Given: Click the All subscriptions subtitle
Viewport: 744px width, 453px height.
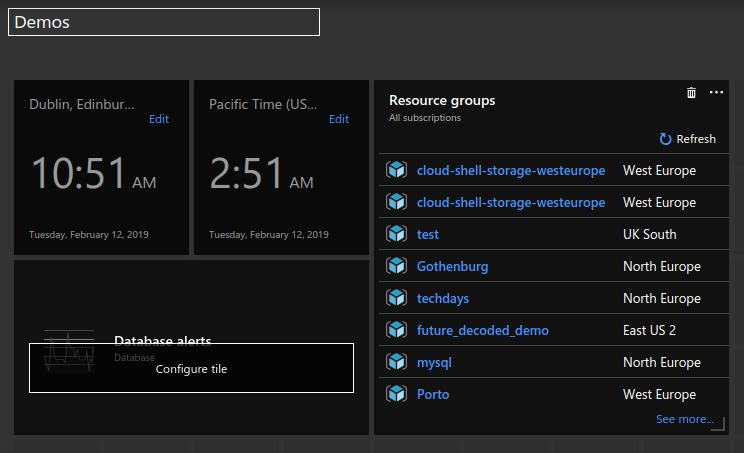Looking at the screenshot, I should pyautogui.click(x=425, y=118).
